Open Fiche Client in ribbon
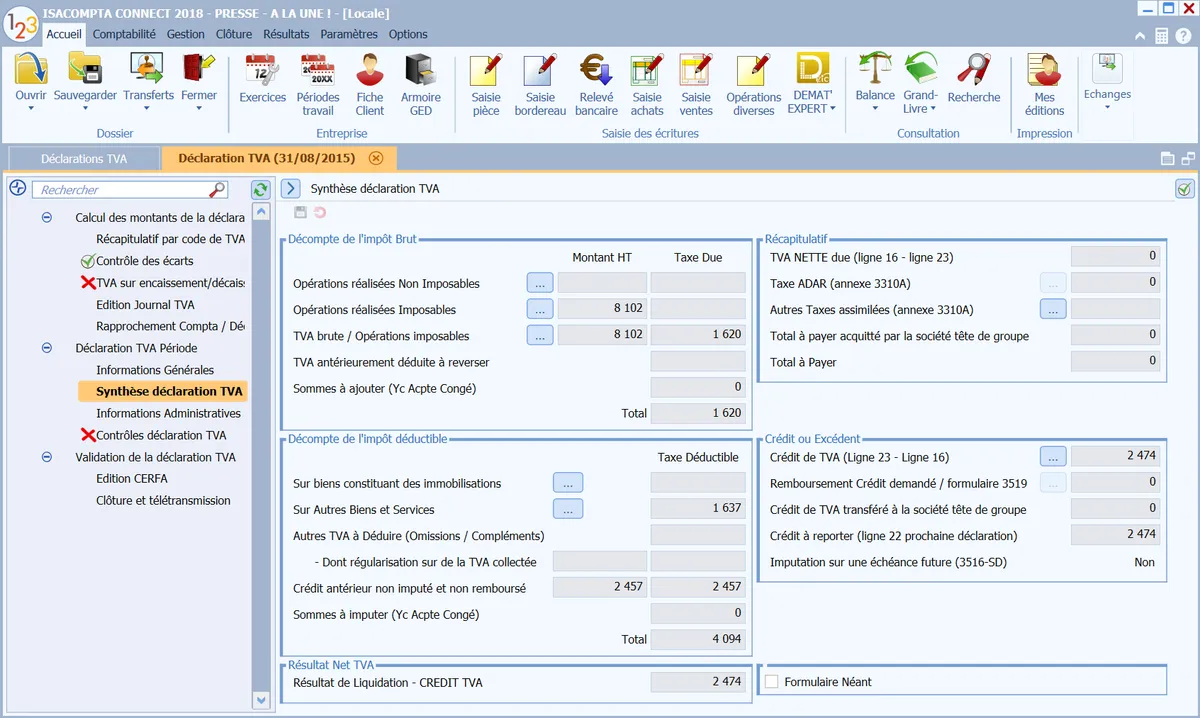The image size is (1200, 718). tap(370, 72)
